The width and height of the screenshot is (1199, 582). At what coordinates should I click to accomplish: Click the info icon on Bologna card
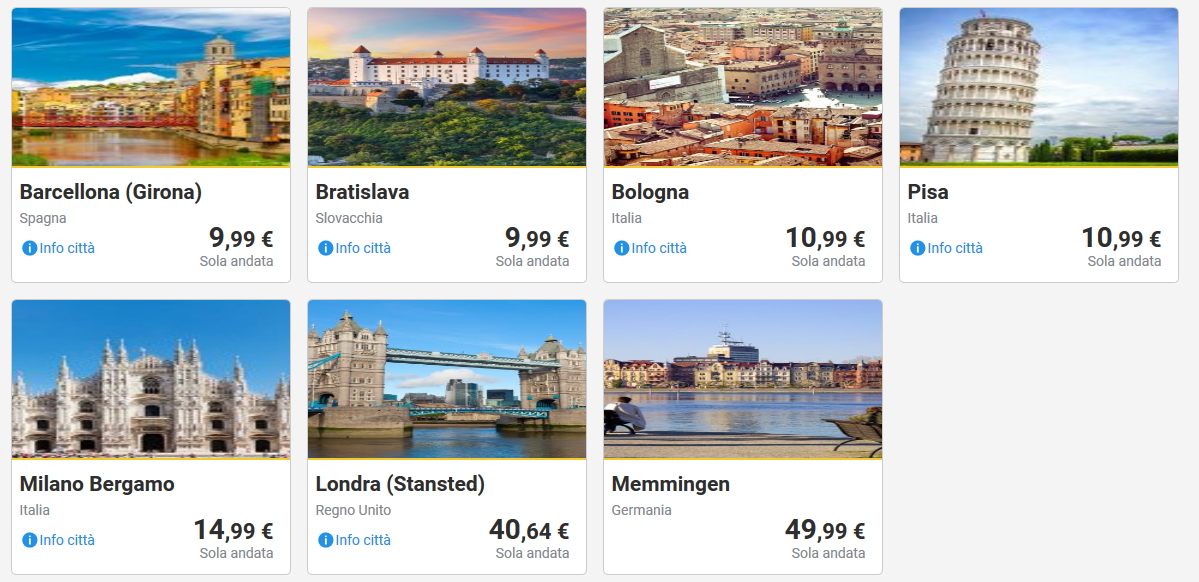click(x=621, y=248)
